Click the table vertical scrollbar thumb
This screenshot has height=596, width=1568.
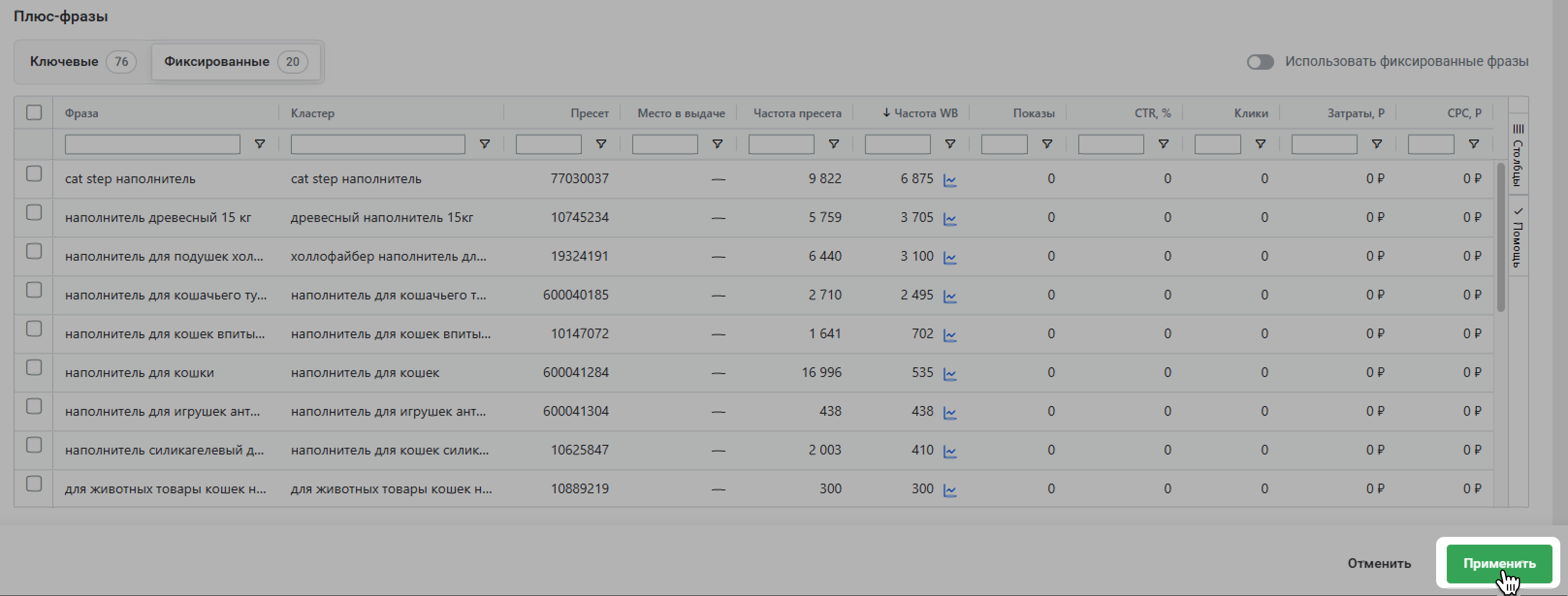pos(1501,237)
